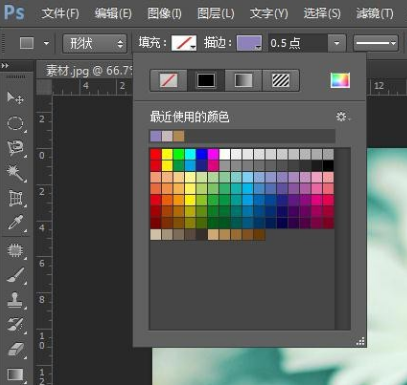Open the 编辑(E) menu

113,13
